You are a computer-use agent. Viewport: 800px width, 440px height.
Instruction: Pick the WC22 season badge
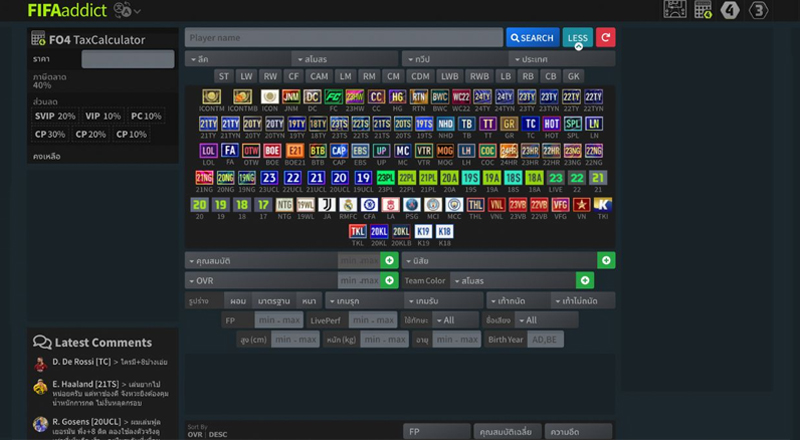[461, 99]
